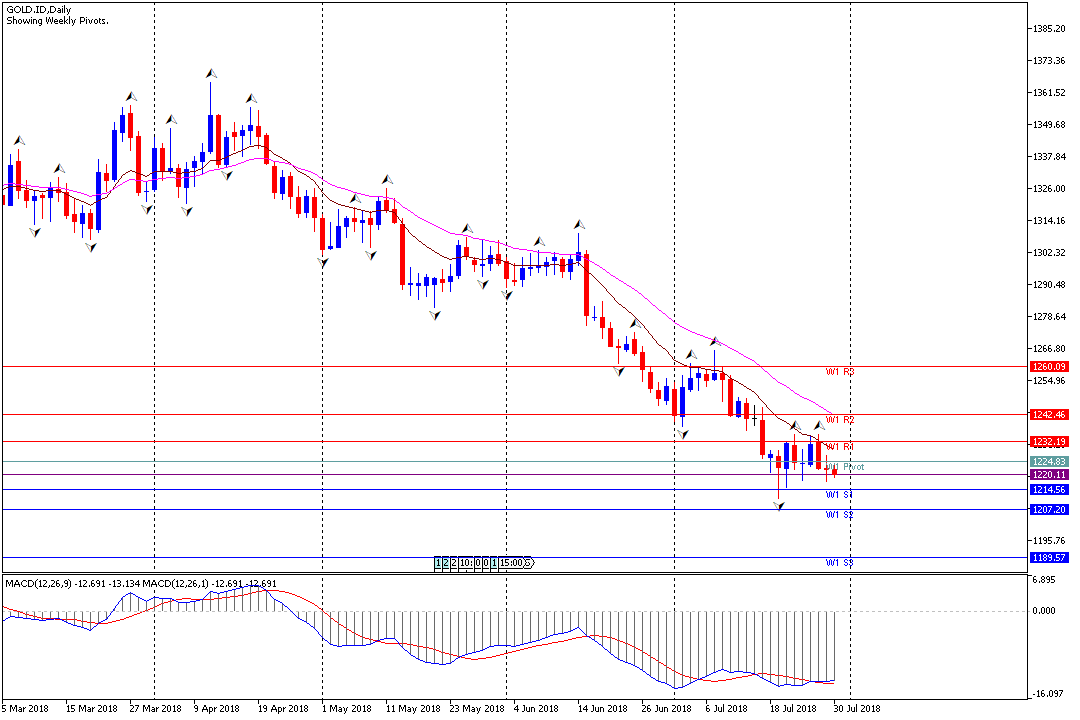Screen dimensions: 1080x720
Task: Click the 1 May 2018 date label
Action: coord(346,709)
